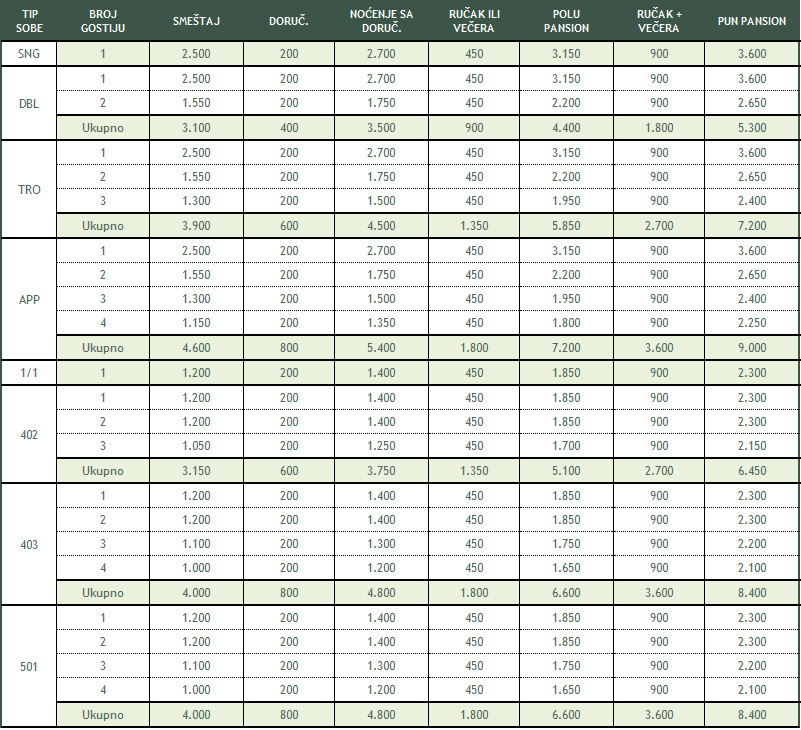Click 1.250 for 402 guest 3
Viewport: 801px width, 730px height.
pyautogui.click(x=381, y=446)
